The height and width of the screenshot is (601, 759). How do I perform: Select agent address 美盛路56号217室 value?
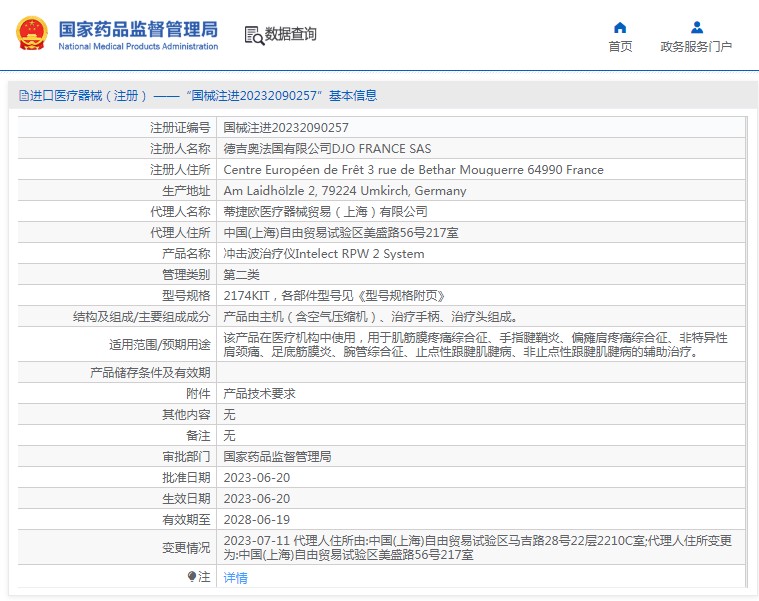point(341,233)
